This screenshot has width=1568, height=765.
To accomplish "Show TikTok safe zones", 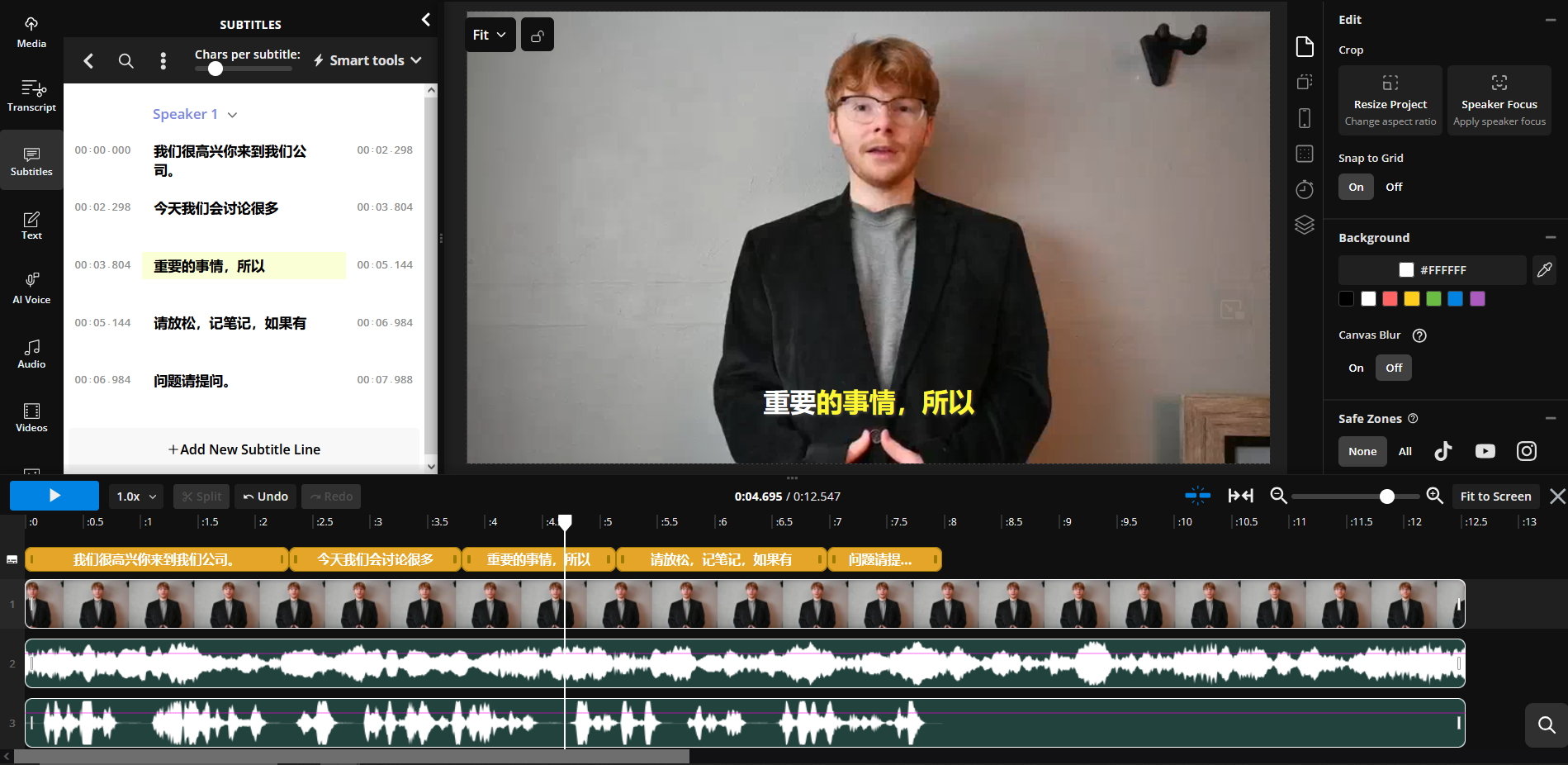I will (x=1442, y=451).
